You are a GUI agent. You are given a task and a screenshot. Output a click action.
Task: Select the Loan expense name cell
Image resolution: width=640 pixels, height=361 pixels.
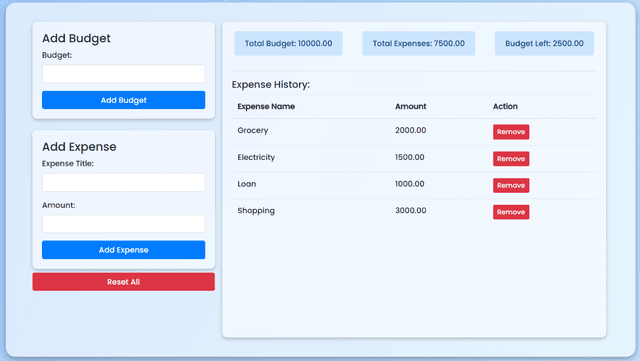[x=247, y=184]
